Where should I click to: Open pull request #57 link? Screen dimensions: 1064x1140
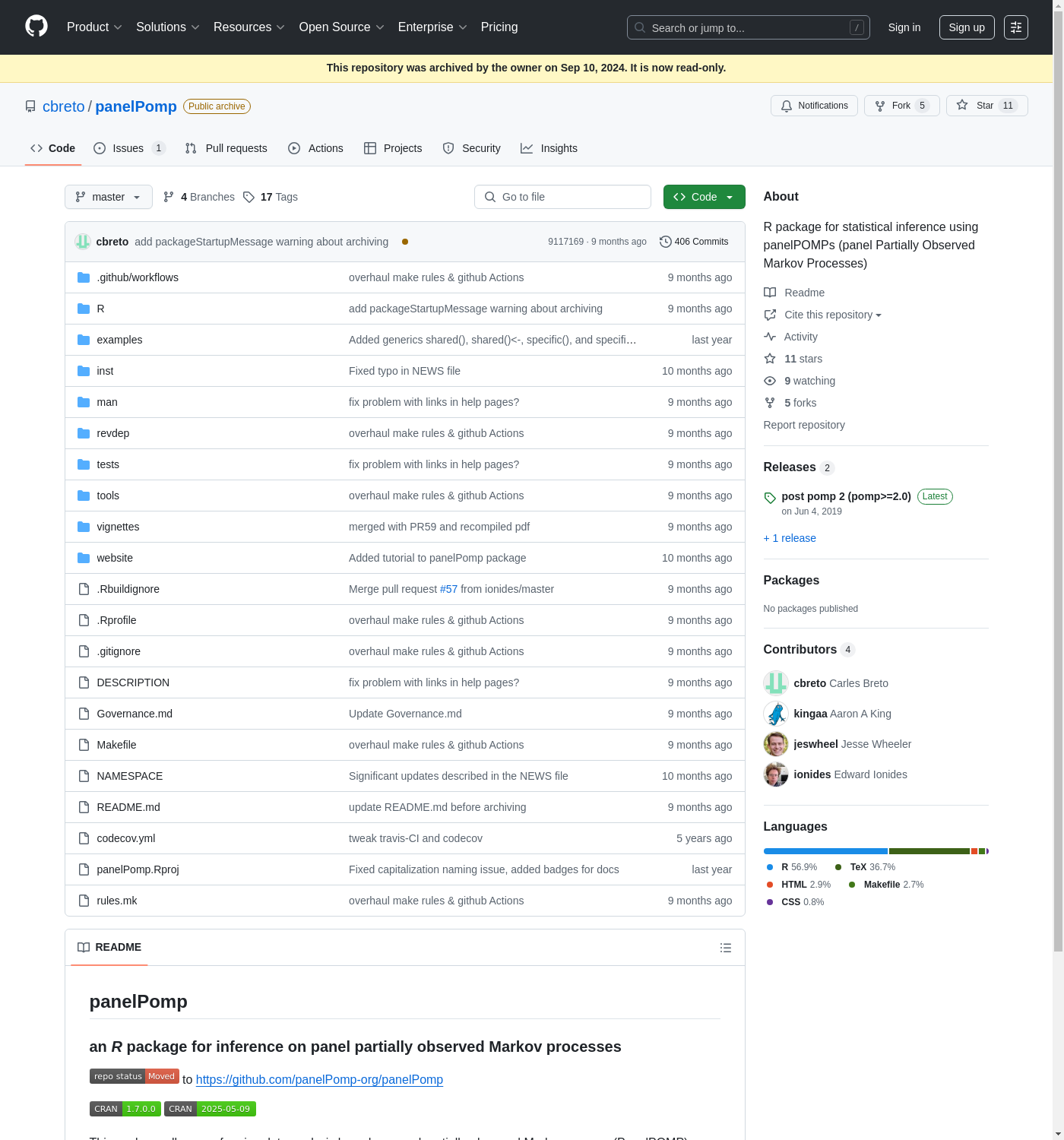(448, 589)
